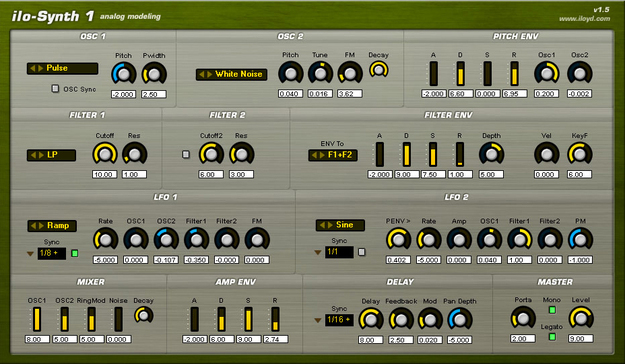Toggle the Mono mode switch
This screenshot has width=625, height=364.
click(552, 310)
